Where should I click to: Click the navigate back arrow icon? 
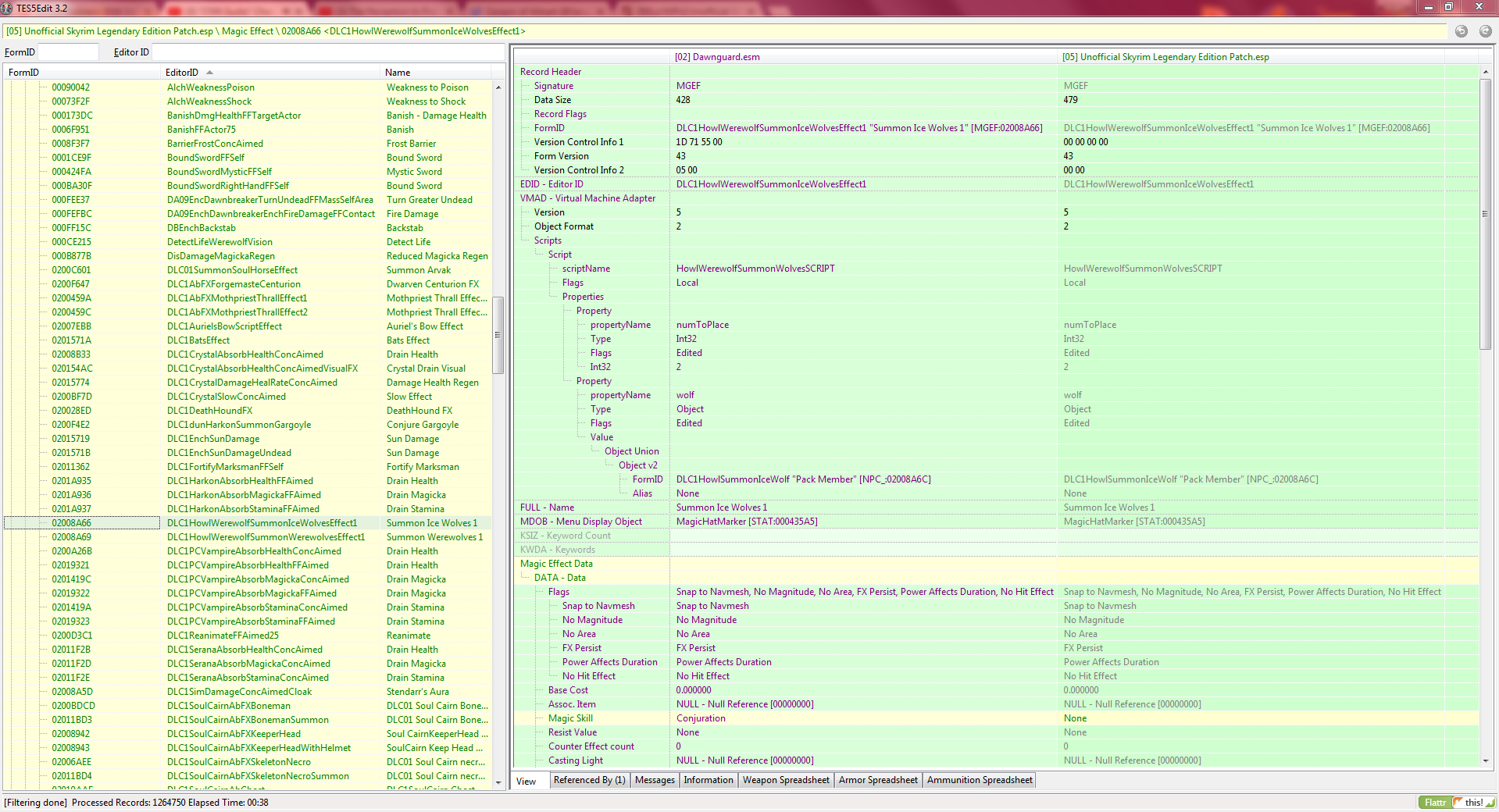(1461, 31)
